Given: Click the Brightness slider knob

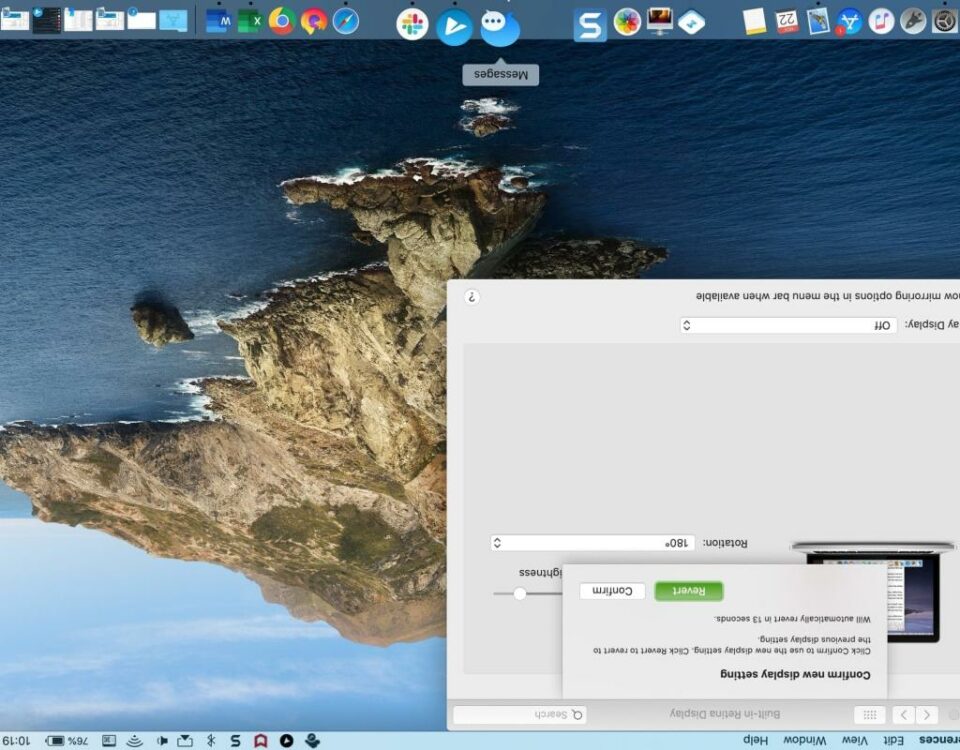Looking at the screenshot, I should (x=520, y=593).
